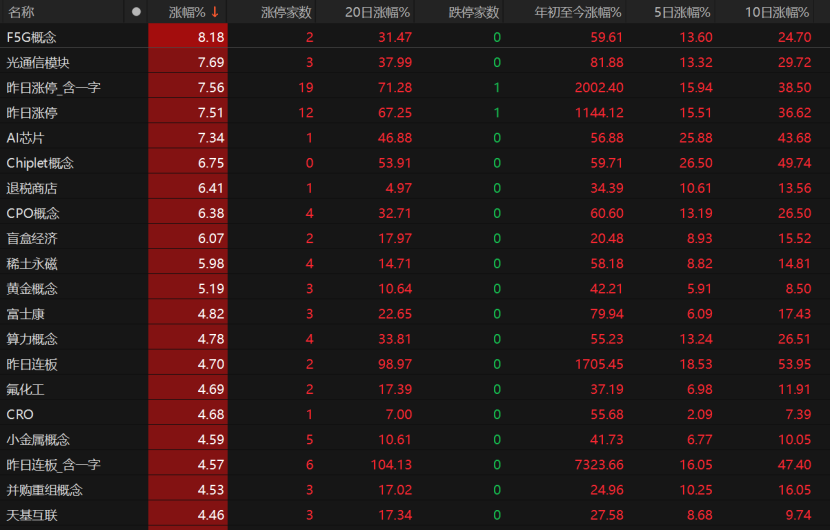
Task: Click the red sort arrow beside 涨幅%
Action: 214,12
